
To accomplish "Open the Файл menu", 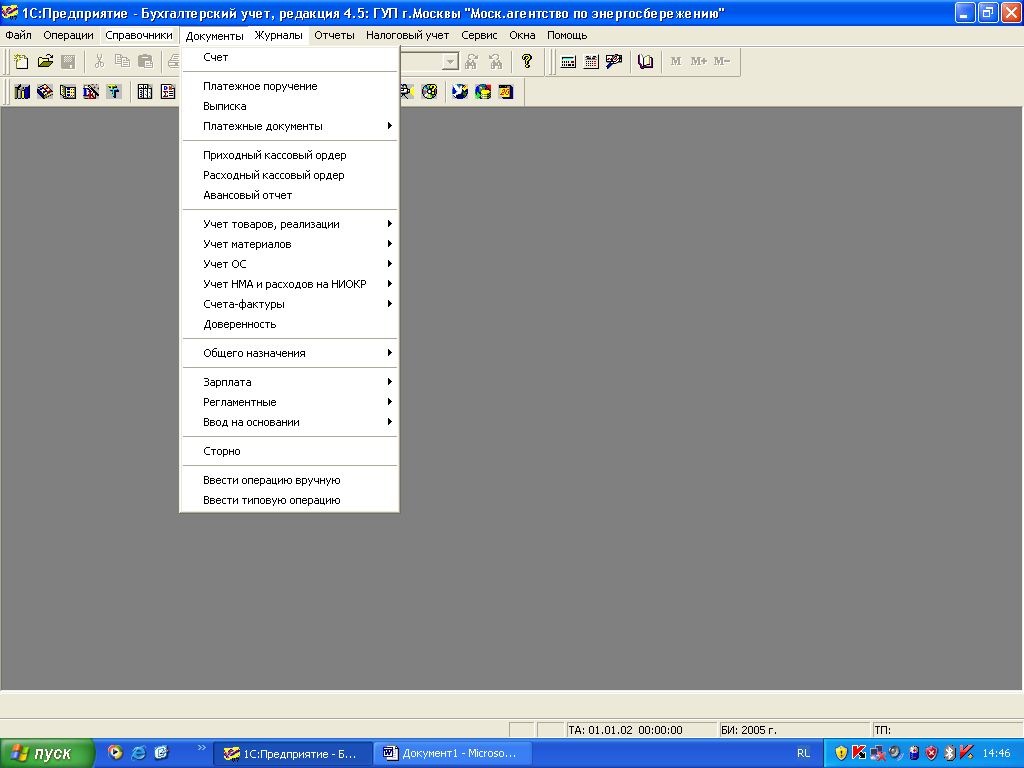I will click(18, 35).
